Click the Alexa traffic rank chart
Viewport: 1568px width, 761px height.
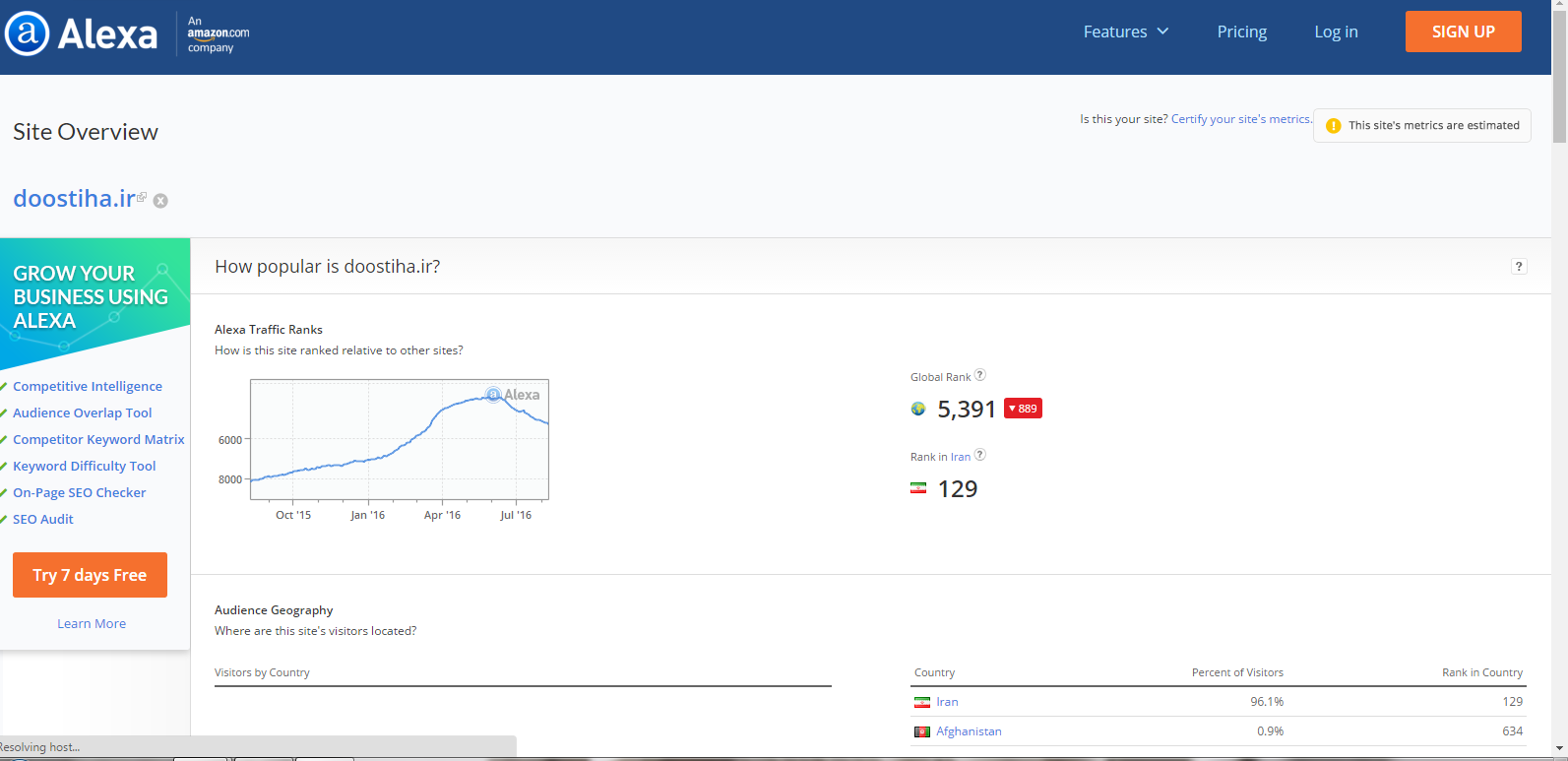[x=400, y=439]
